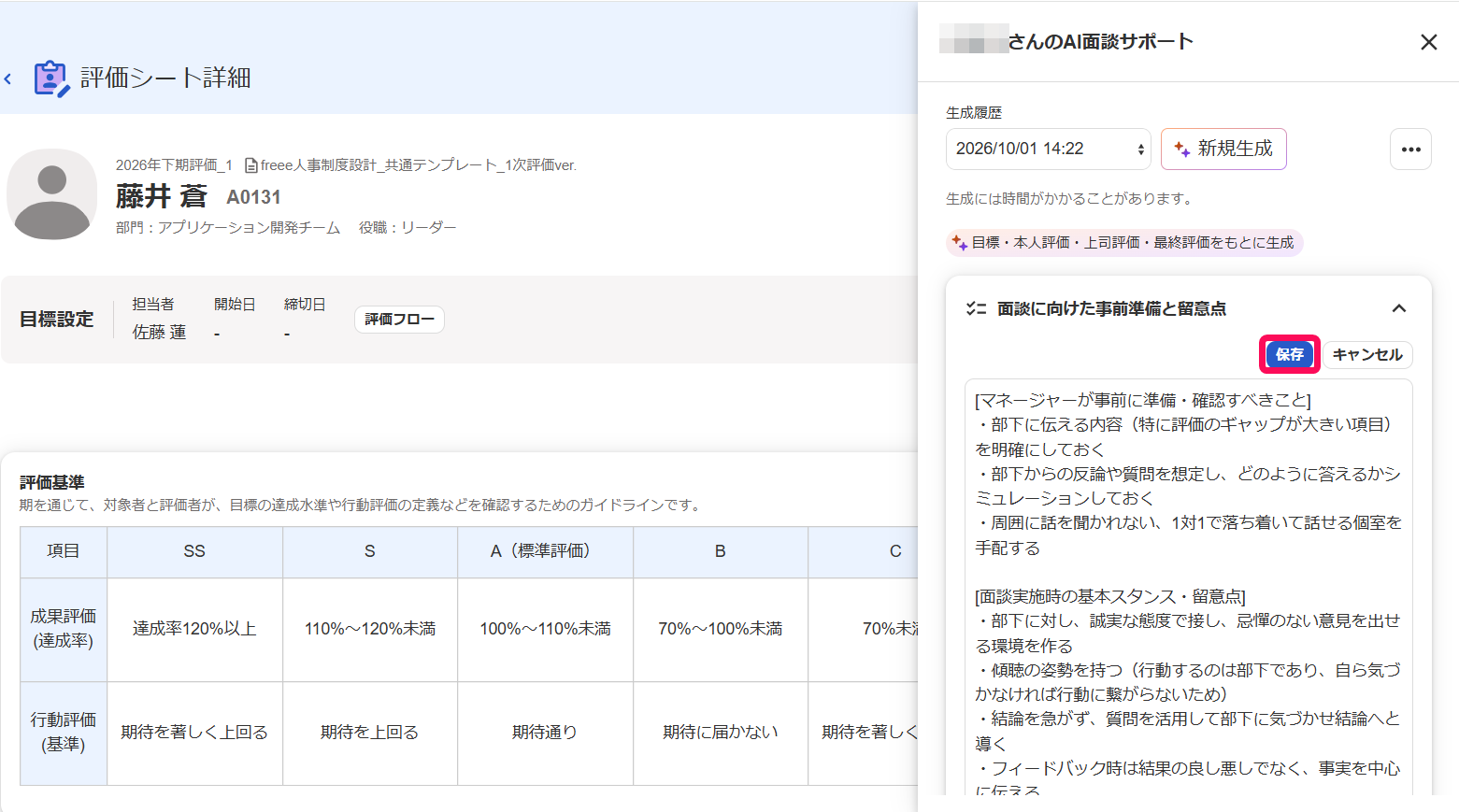The width and height of the screenshot is (1459, 812).
Task: Open the three-dots more options menu
Action: pyautogui.click(x=1410, y=150)
